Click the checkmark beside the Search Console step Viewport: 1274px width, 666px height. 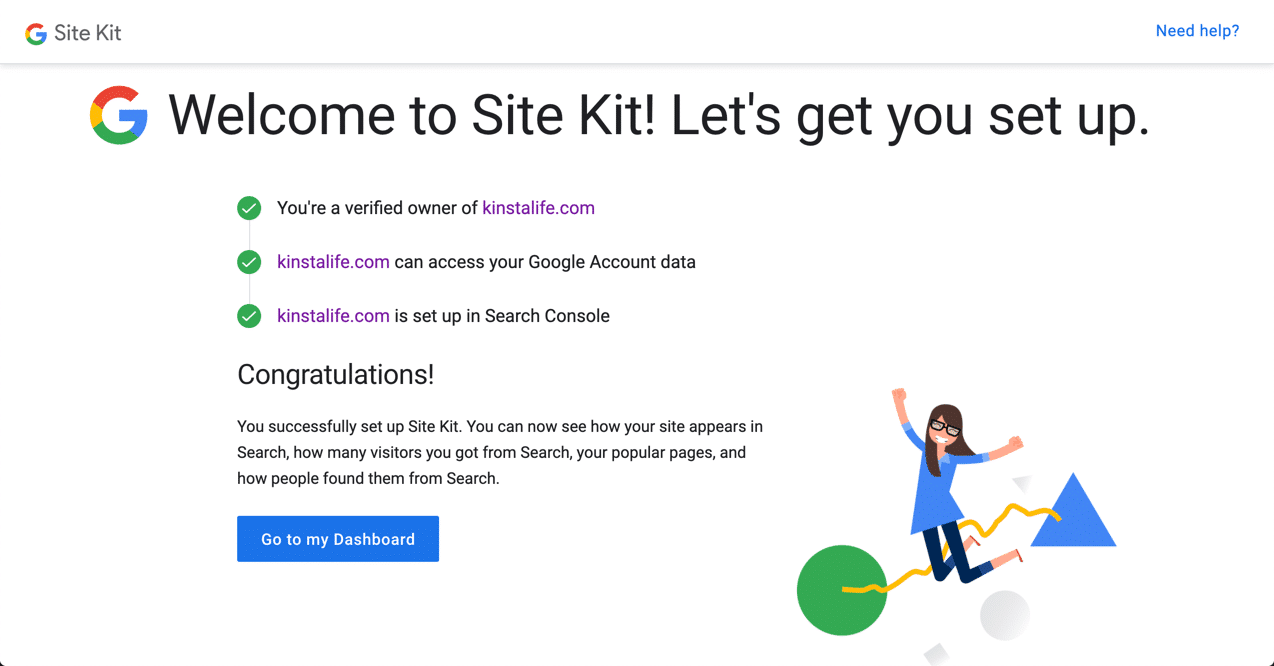tap(248, 316)
